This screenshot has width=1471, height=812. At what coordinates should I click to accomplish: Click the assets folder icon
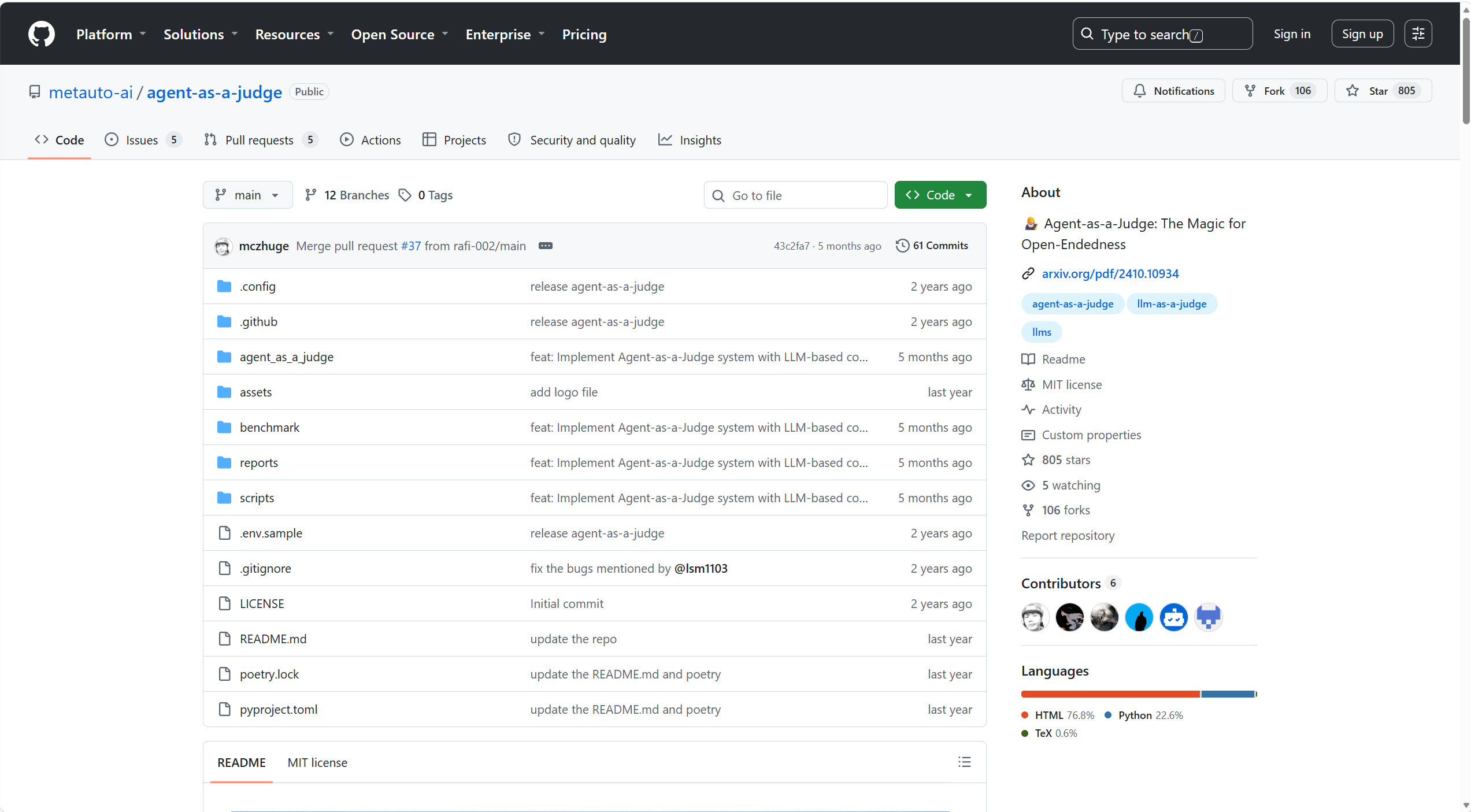pos(224,392)
